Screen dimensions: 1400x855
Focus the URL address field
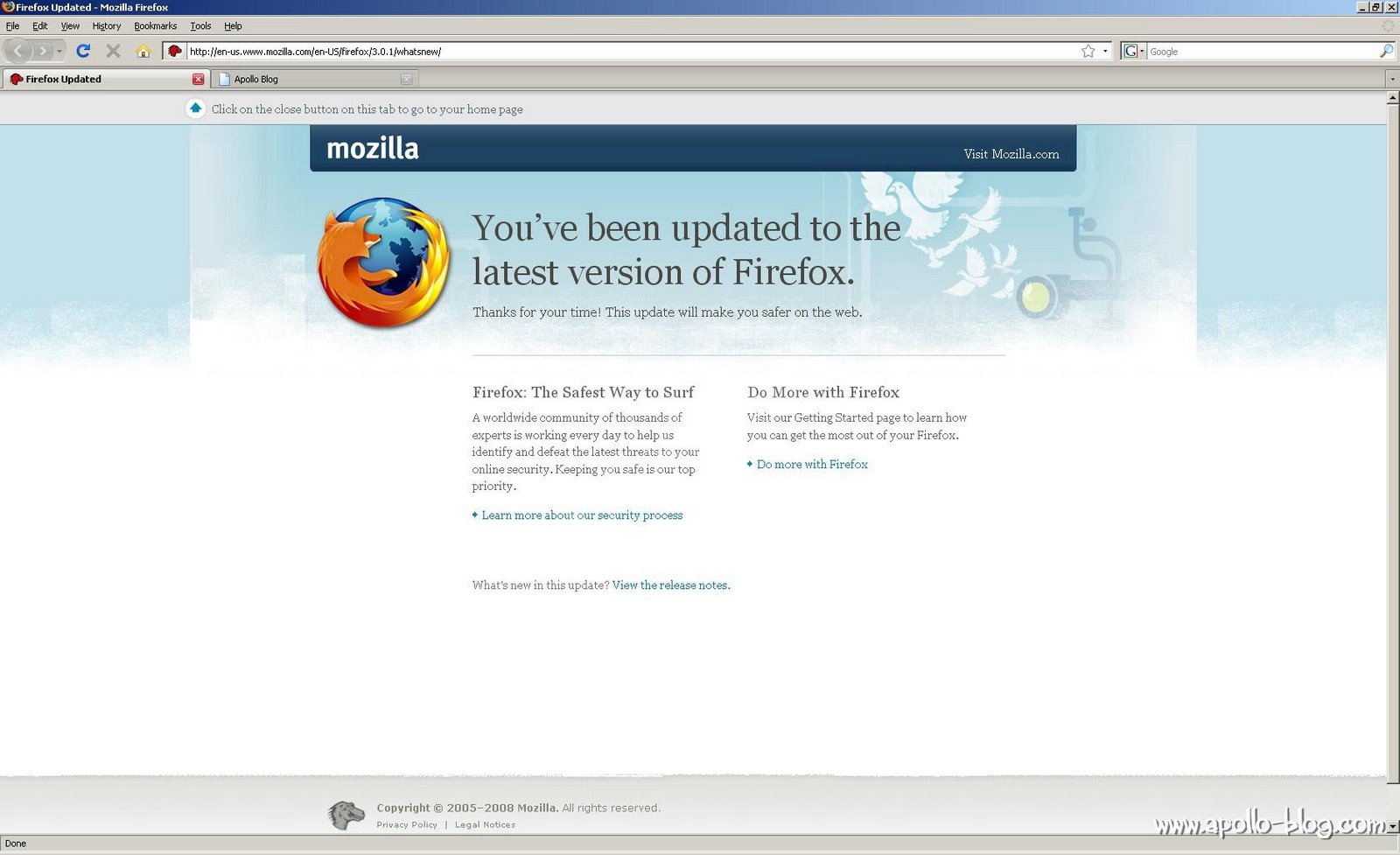pyautogui.click(x=632, y=52)
